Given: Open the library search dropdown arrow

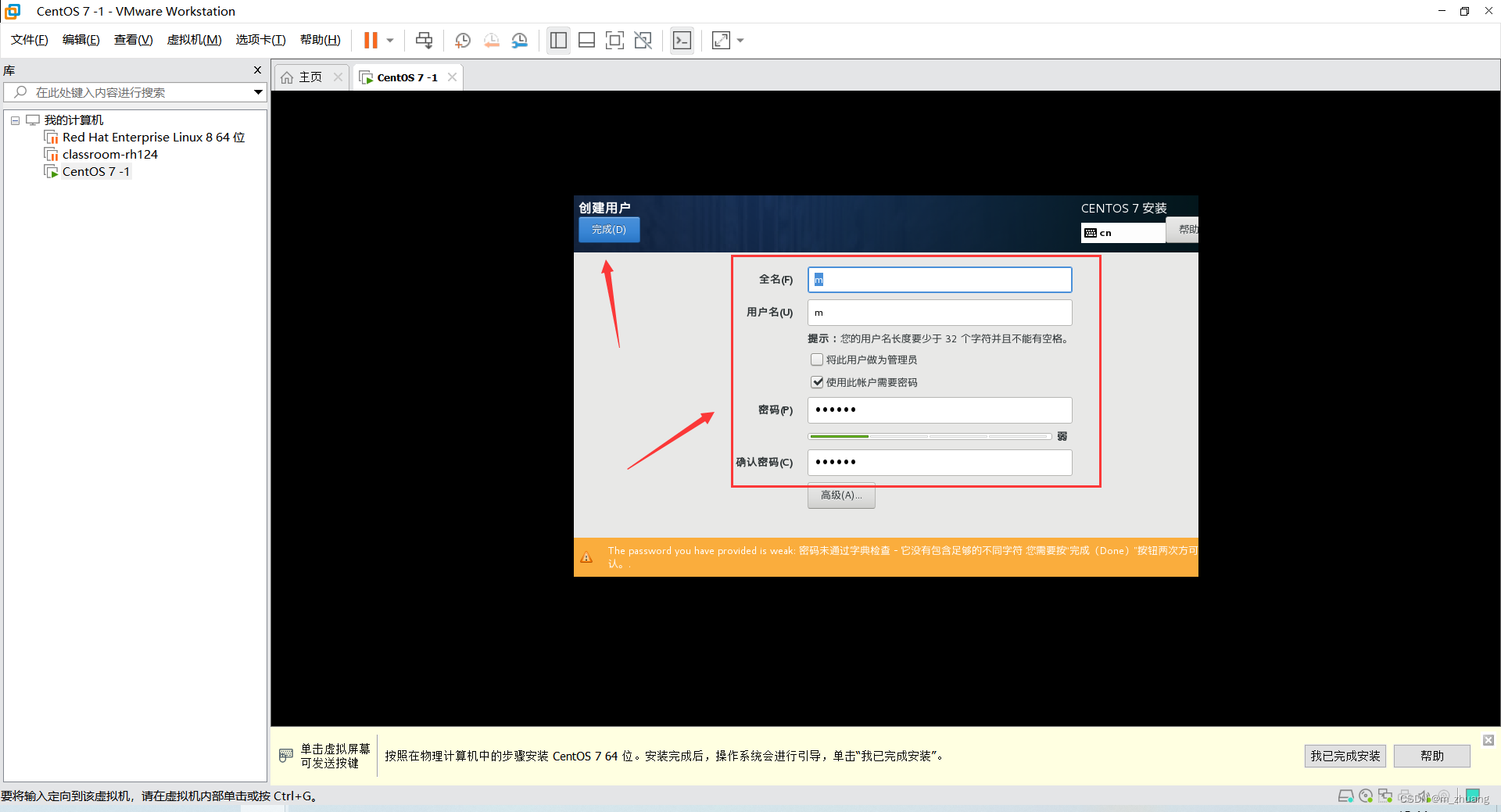Looking at the screenshot, I should point(258,92).
